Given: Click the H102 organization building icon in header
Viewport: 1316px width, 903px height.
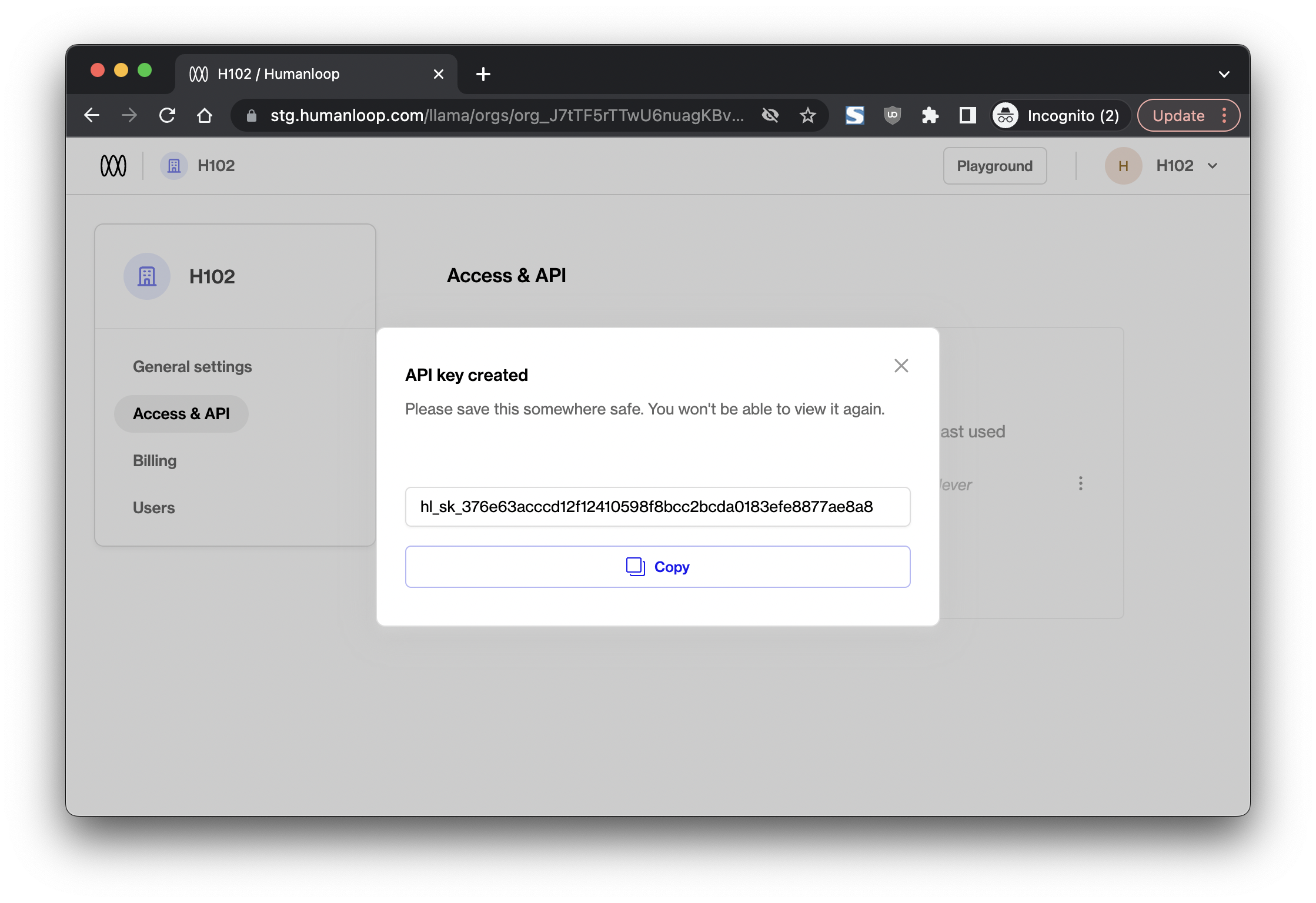Looking at the screenshot, I should [174, 166].
